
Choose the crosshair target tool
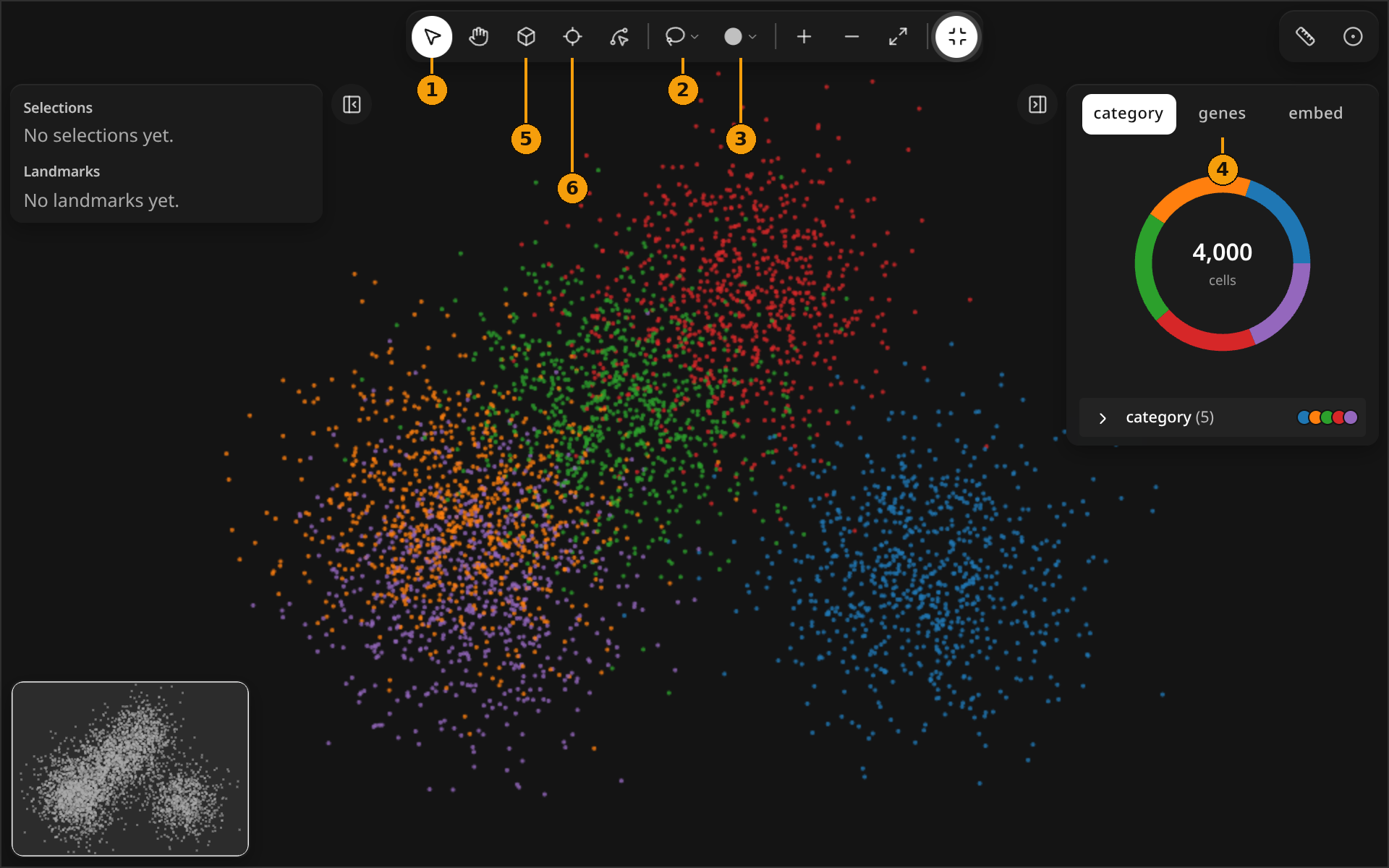[x=572, y=37]
